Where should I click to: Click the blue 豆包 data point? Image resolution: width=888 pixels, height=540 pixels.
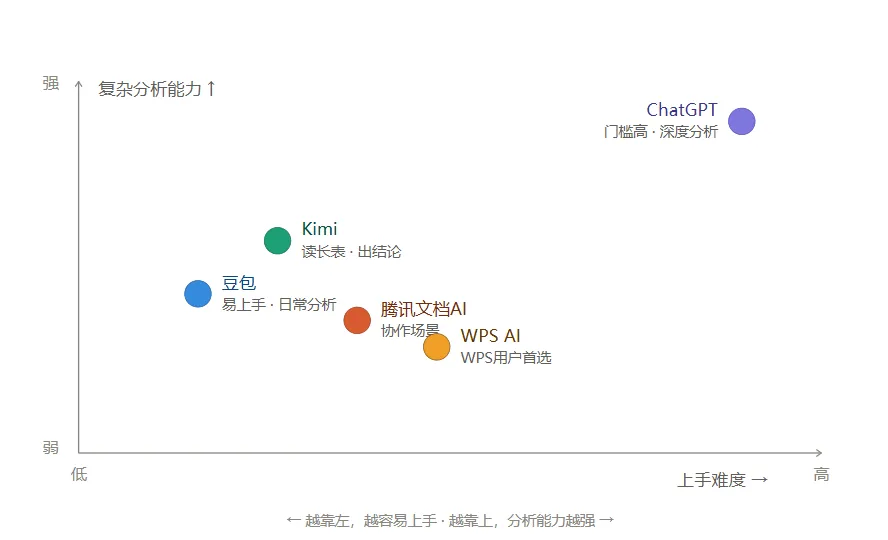(198, 294)
